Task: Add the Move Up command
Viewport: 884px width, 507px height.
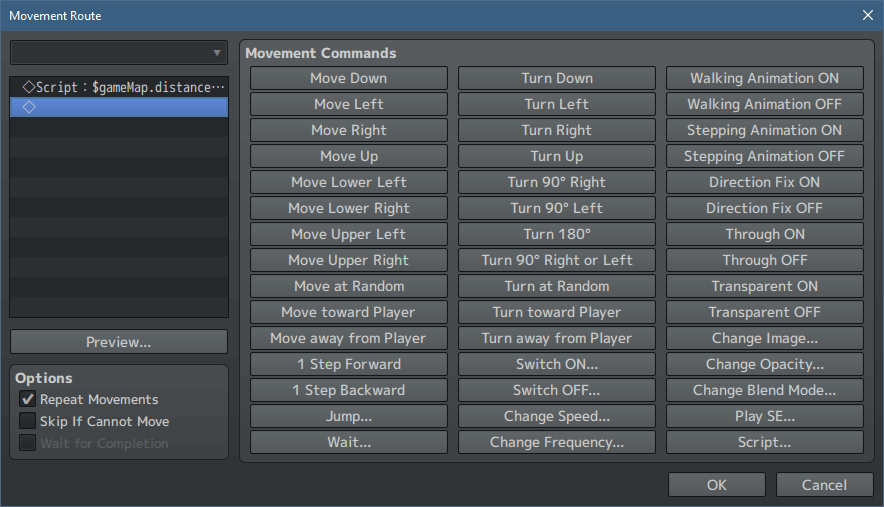Action: (x=349, y=156)
